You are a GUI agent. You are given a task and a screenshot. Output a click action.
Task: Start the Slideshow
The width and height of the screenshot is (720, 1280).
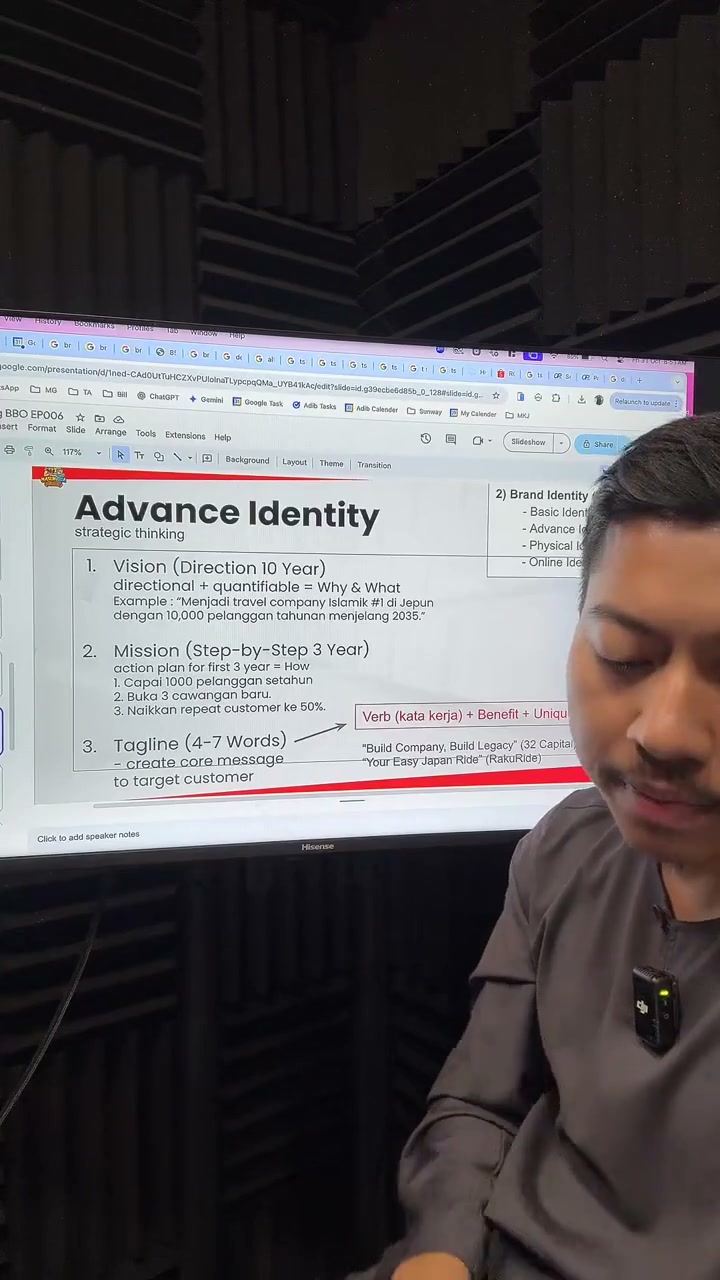pyautogui.click(x=528, y=442)
